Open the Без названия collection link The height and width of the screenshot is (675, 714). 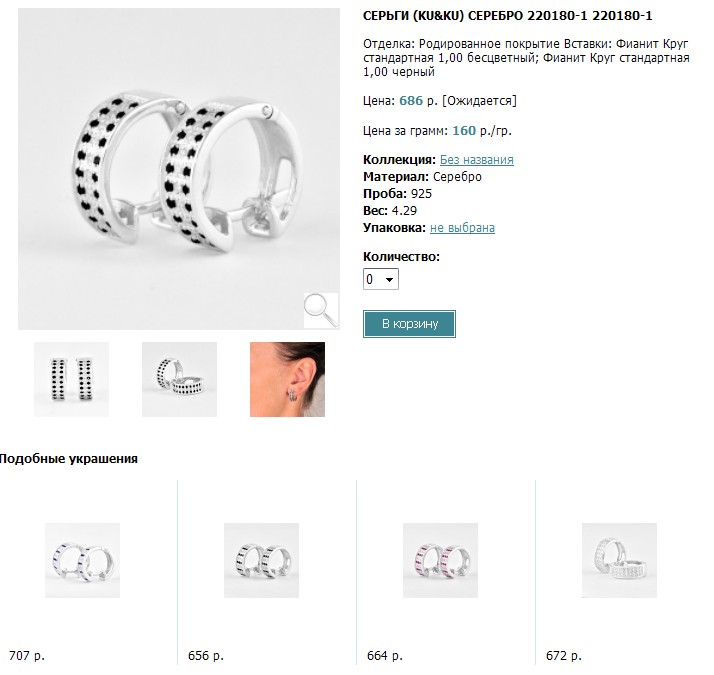point(477,160)
